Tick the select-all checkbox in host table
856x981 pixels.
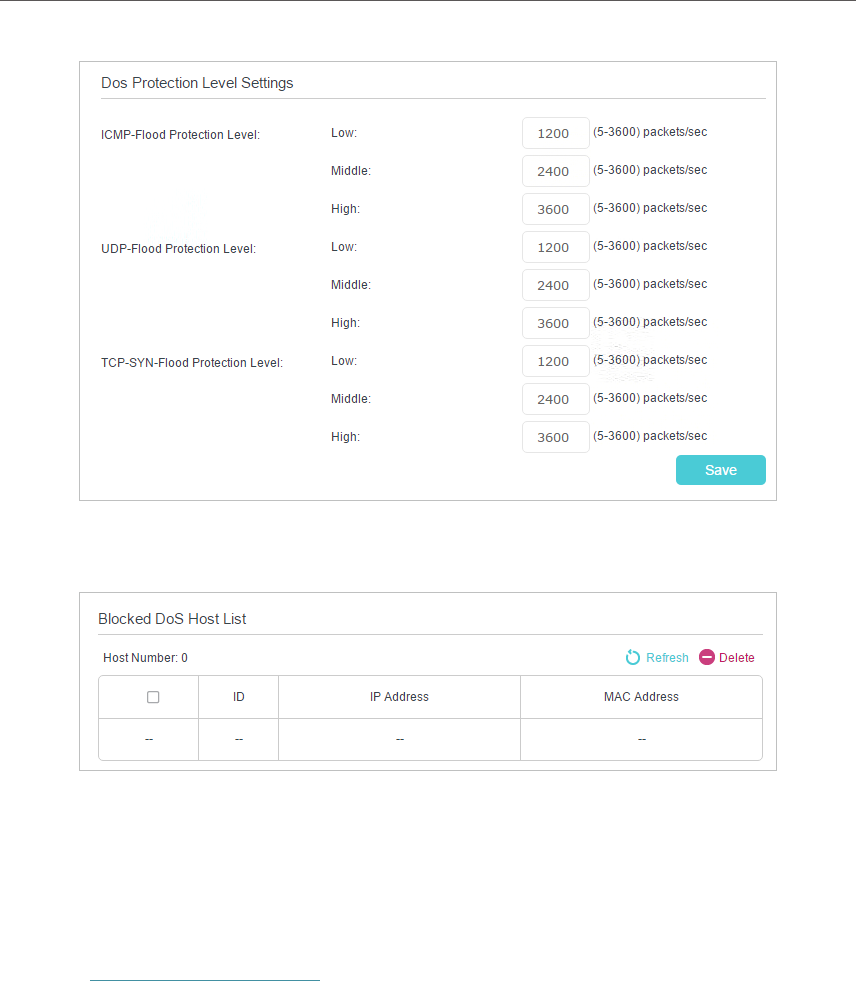pyautogui.click(x=153, y=697)
